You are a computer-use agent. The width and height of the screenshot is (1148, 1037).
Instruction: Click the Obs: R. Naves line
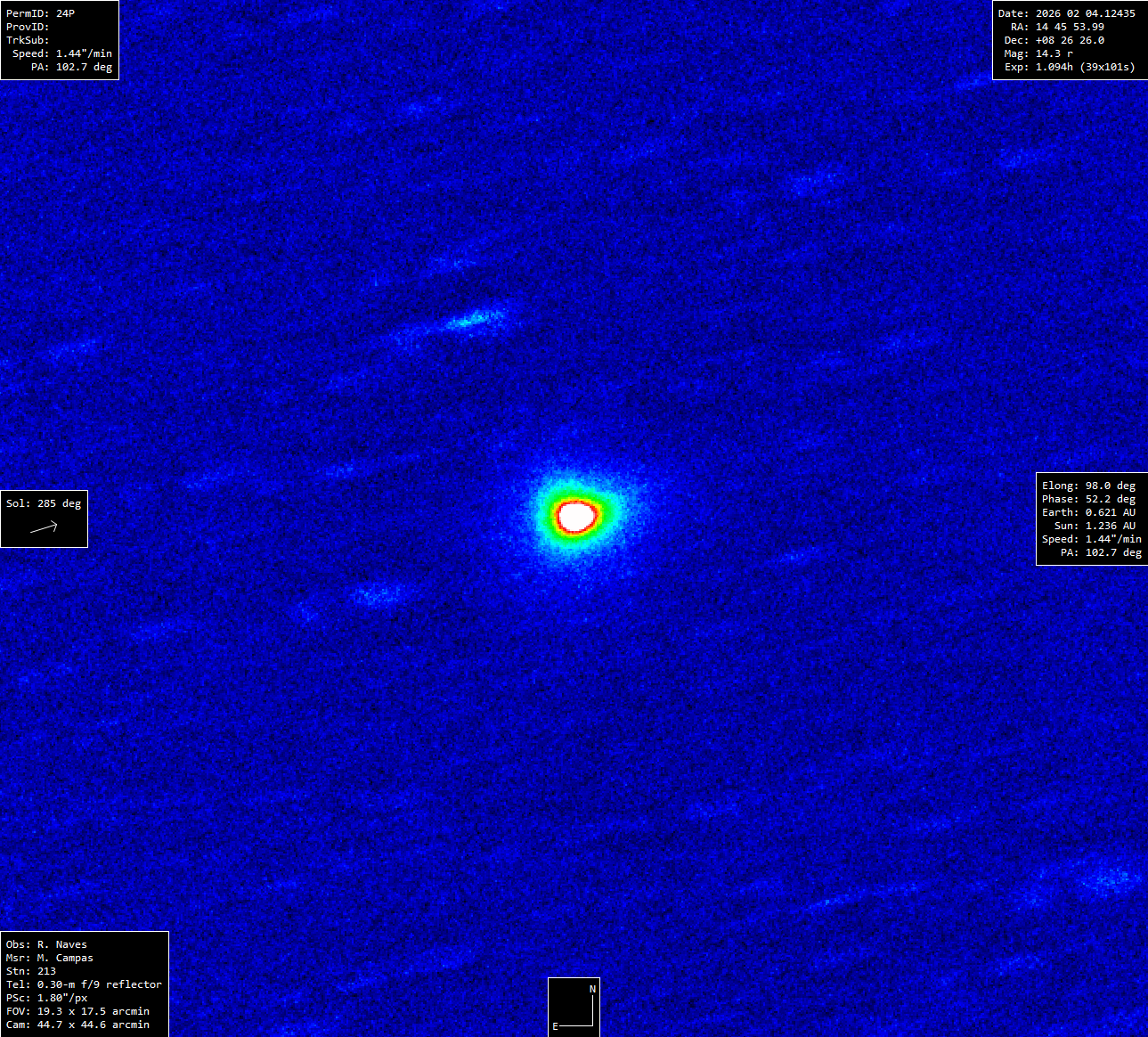pyautogui.click(x=46, y=944)
